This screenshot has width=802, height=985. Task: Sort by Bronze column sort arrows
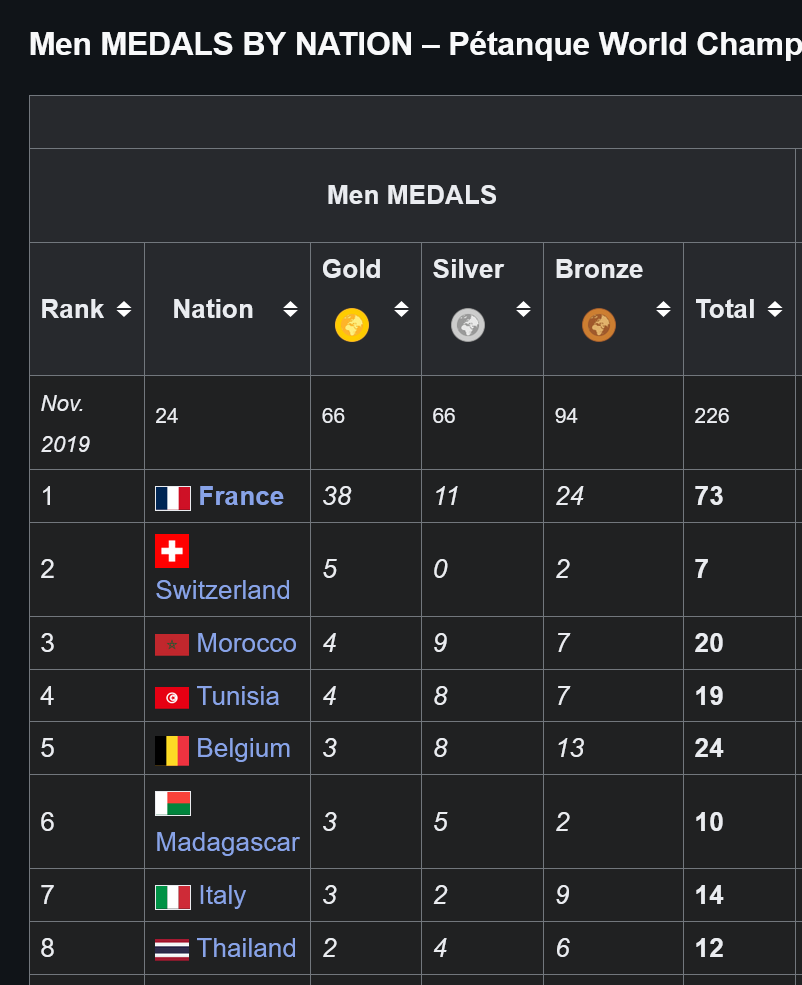[x=663, y=309]
